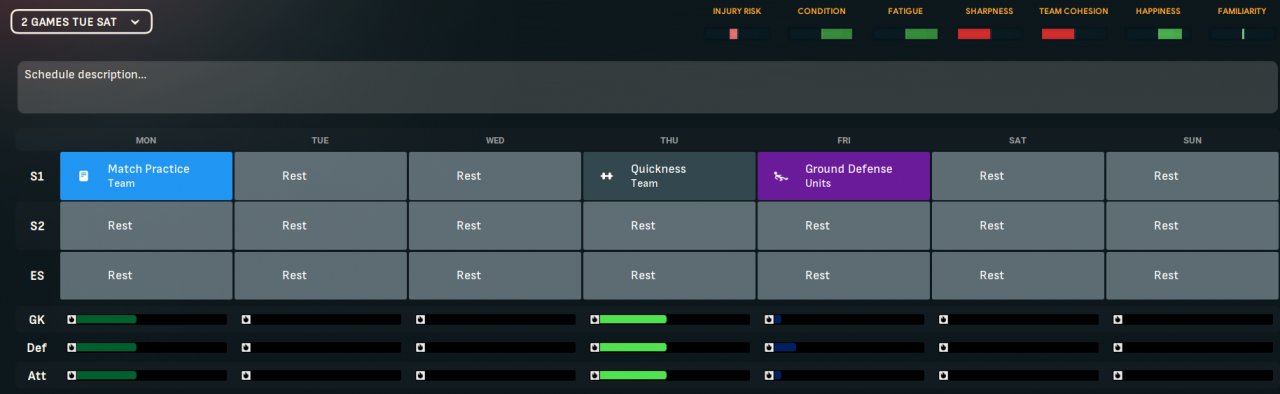This screenshot has width=1280, height=394.
Task: Click the Condition indicator bar
Action: coord(821,34)
